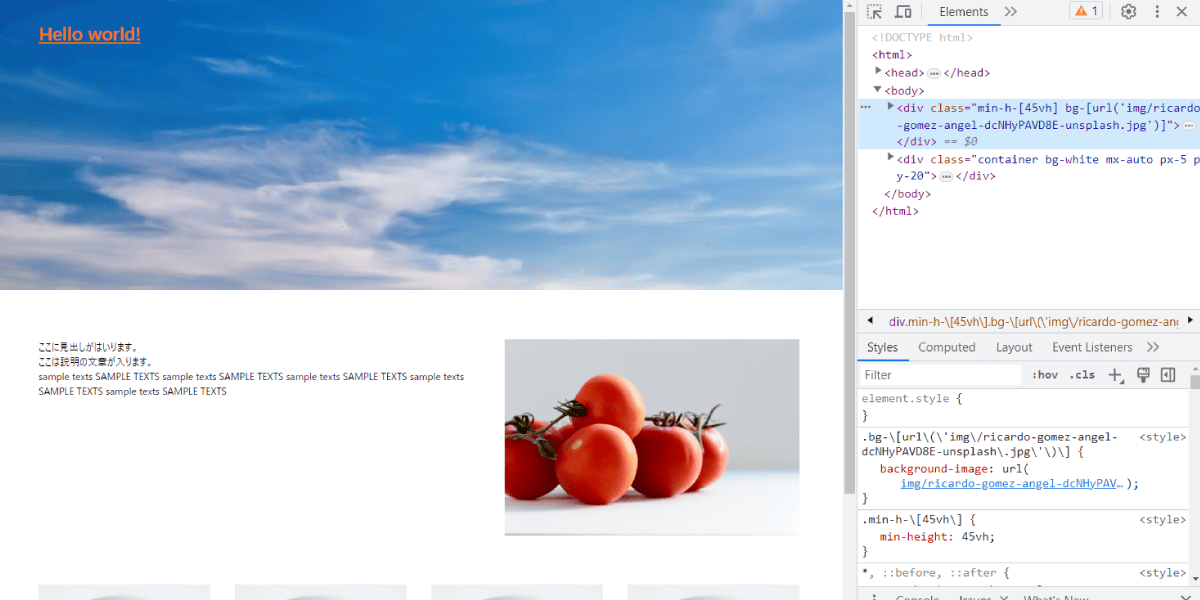This screenshot has height=600, width=1200.
Task: Open the Layout tab
Action: 1014,347
